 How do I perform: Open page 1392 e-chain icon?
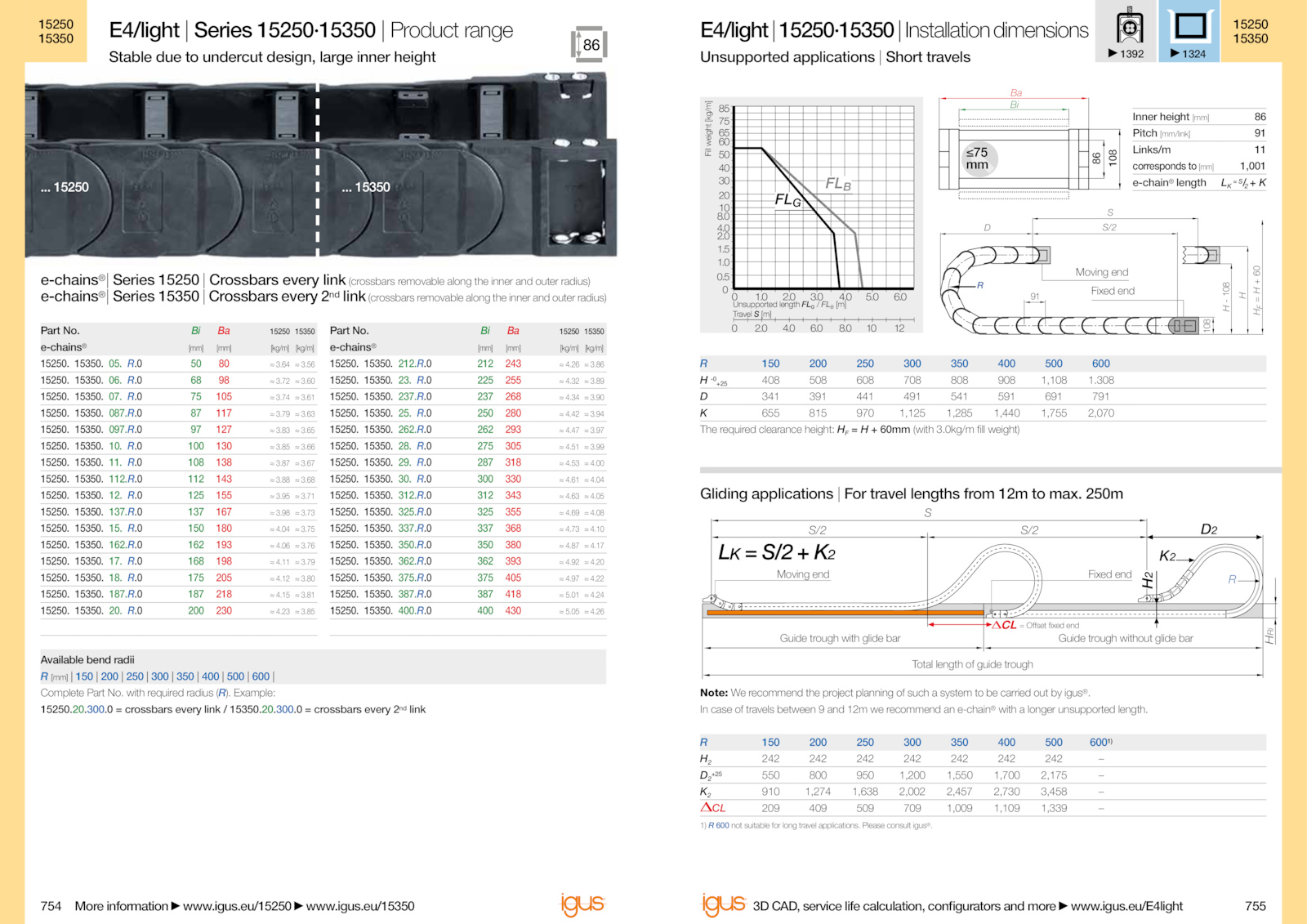click(x=1126, y=31)
